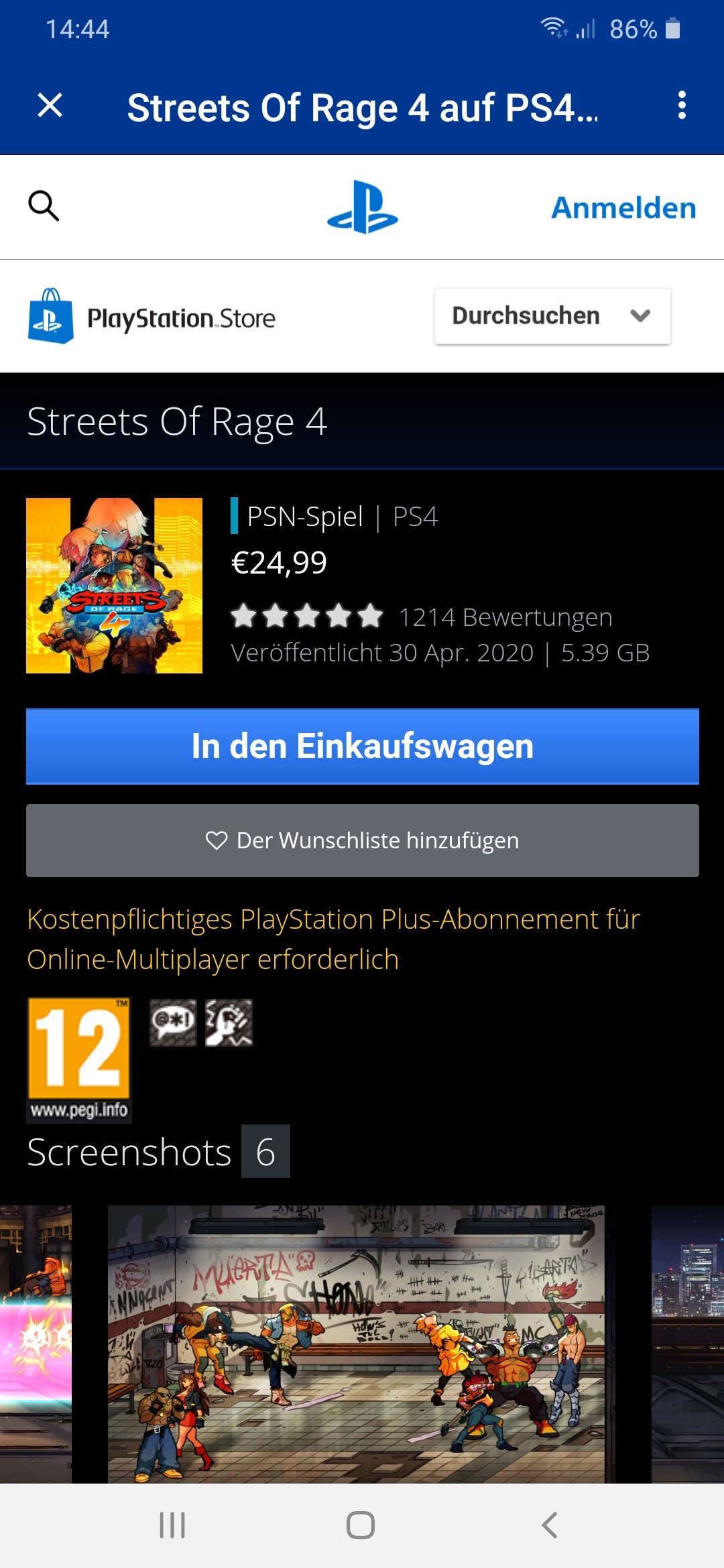This screenshot has width=724, height=1568.
Task: Tap the violence descriptor icon
Action: [x=229, y=1023]
